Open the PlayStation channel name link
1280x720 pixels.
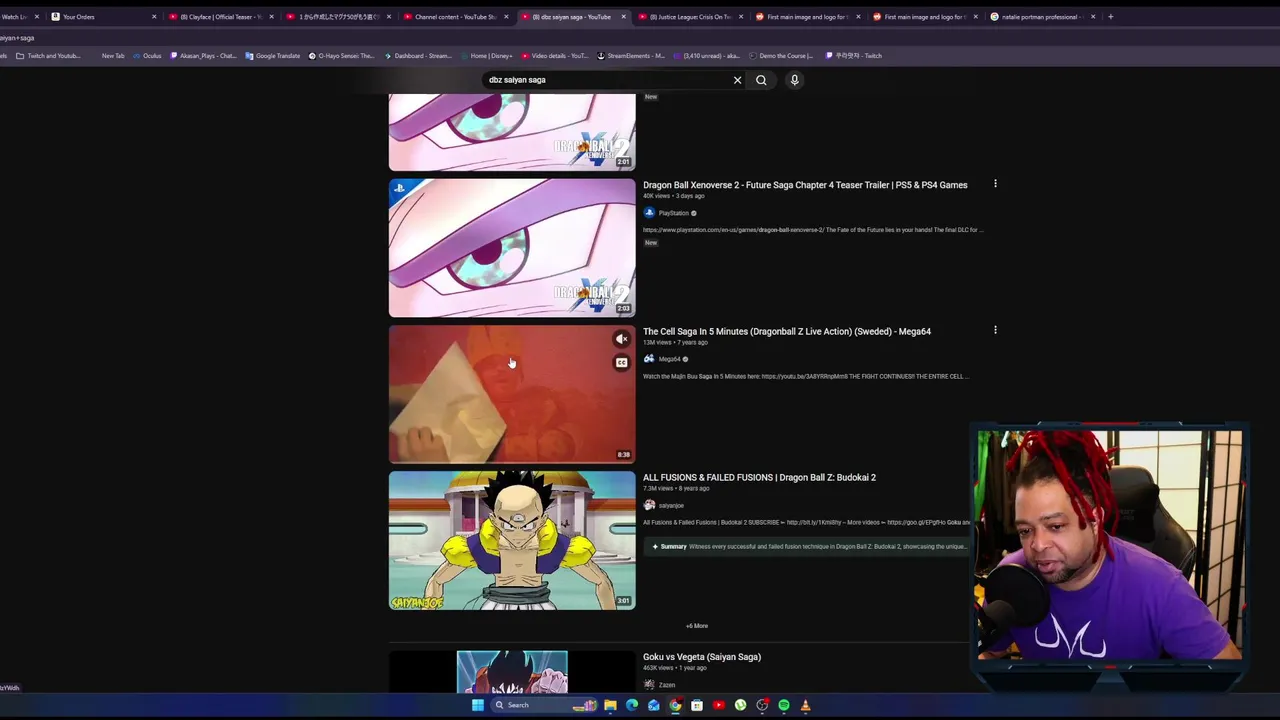673,213
